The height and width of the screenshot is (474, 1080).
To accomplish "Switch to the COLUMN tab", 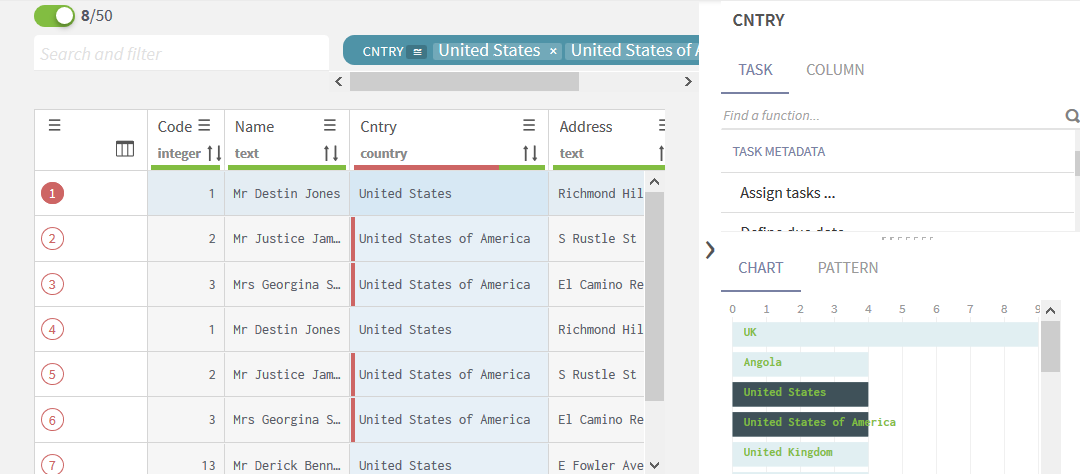I will tap(835, 70).
